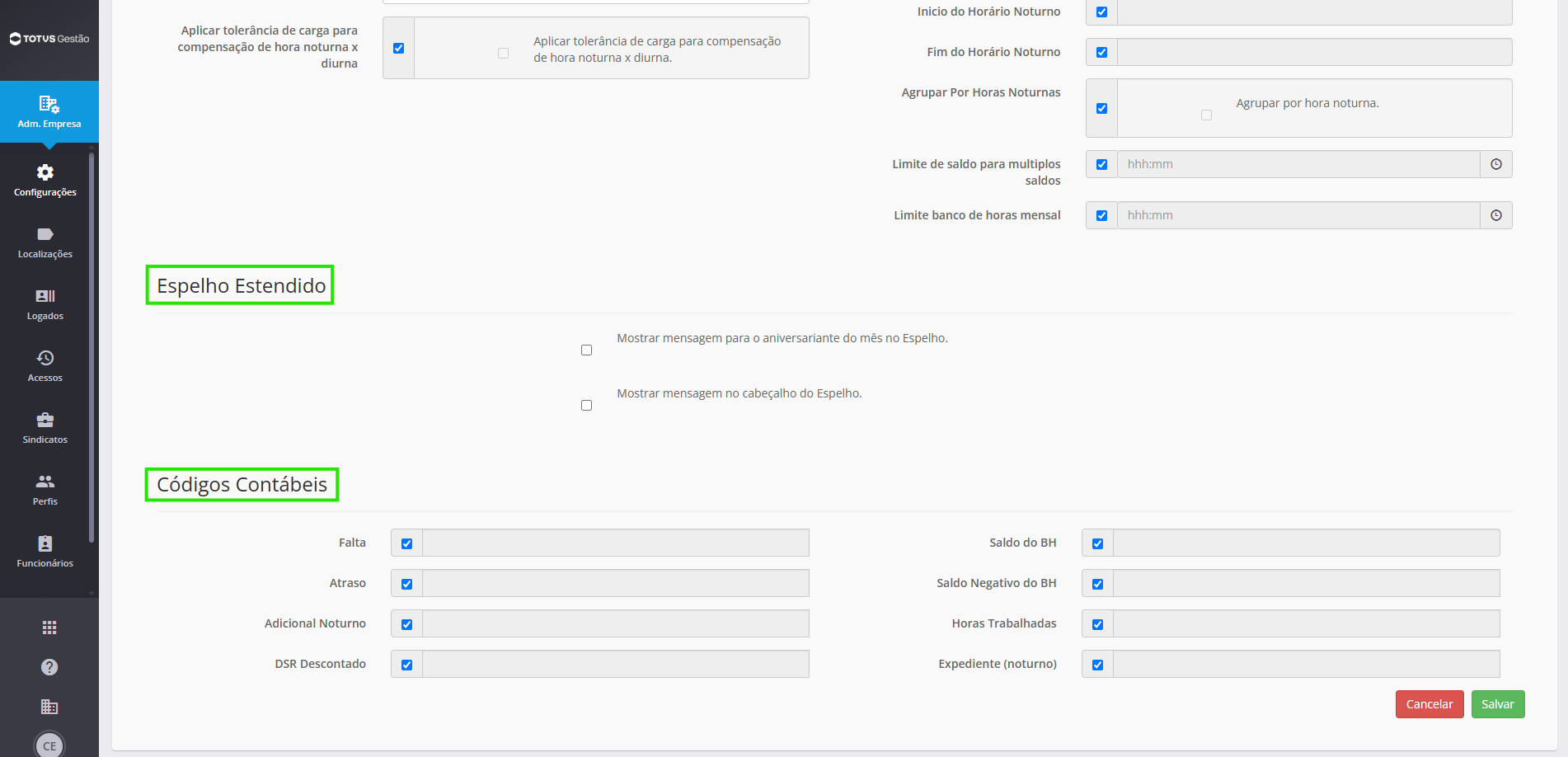Open the apps grid icon in sidebar
1568x757 pixels.
[x=49, y=628]
